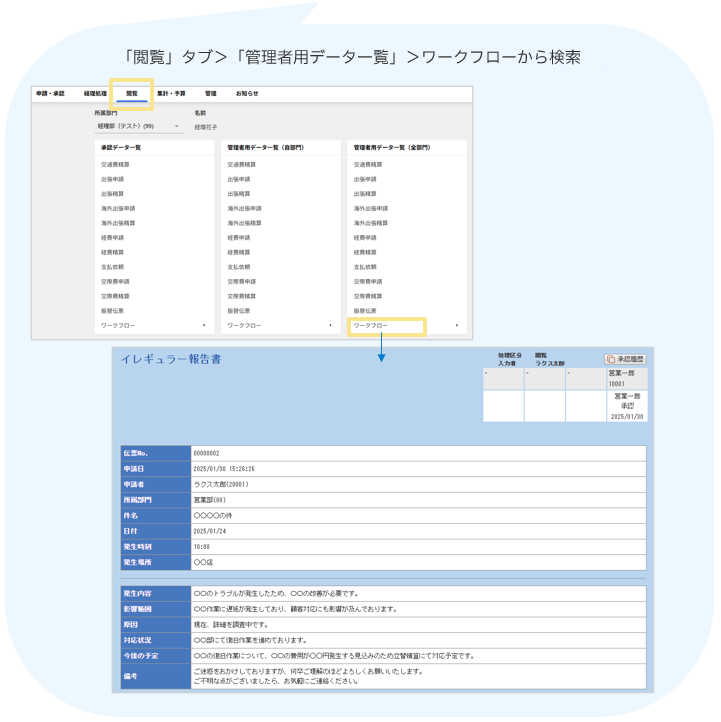The height and width of the screenshot is (722, 721).
Task: Switch to the 申請・承認 tab
Action: click(50, 93)
